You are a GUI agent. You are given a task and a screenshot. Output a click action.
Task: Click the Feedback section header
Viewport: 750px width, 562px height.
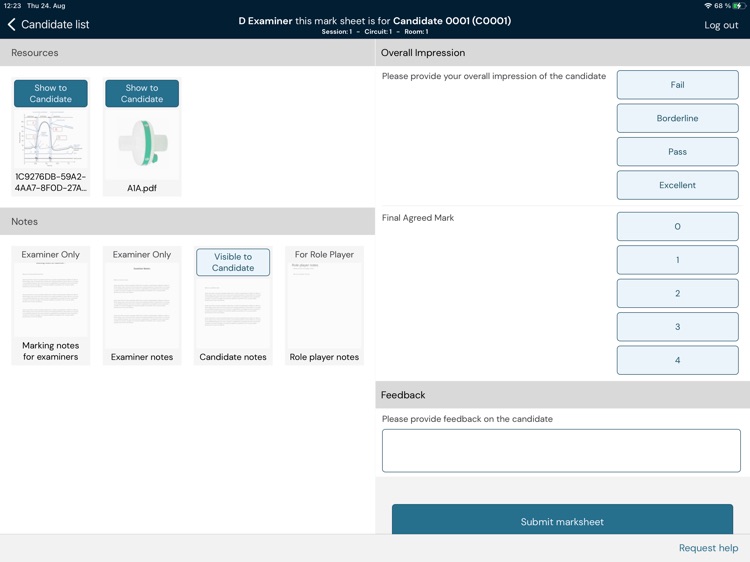pos(562,395)
